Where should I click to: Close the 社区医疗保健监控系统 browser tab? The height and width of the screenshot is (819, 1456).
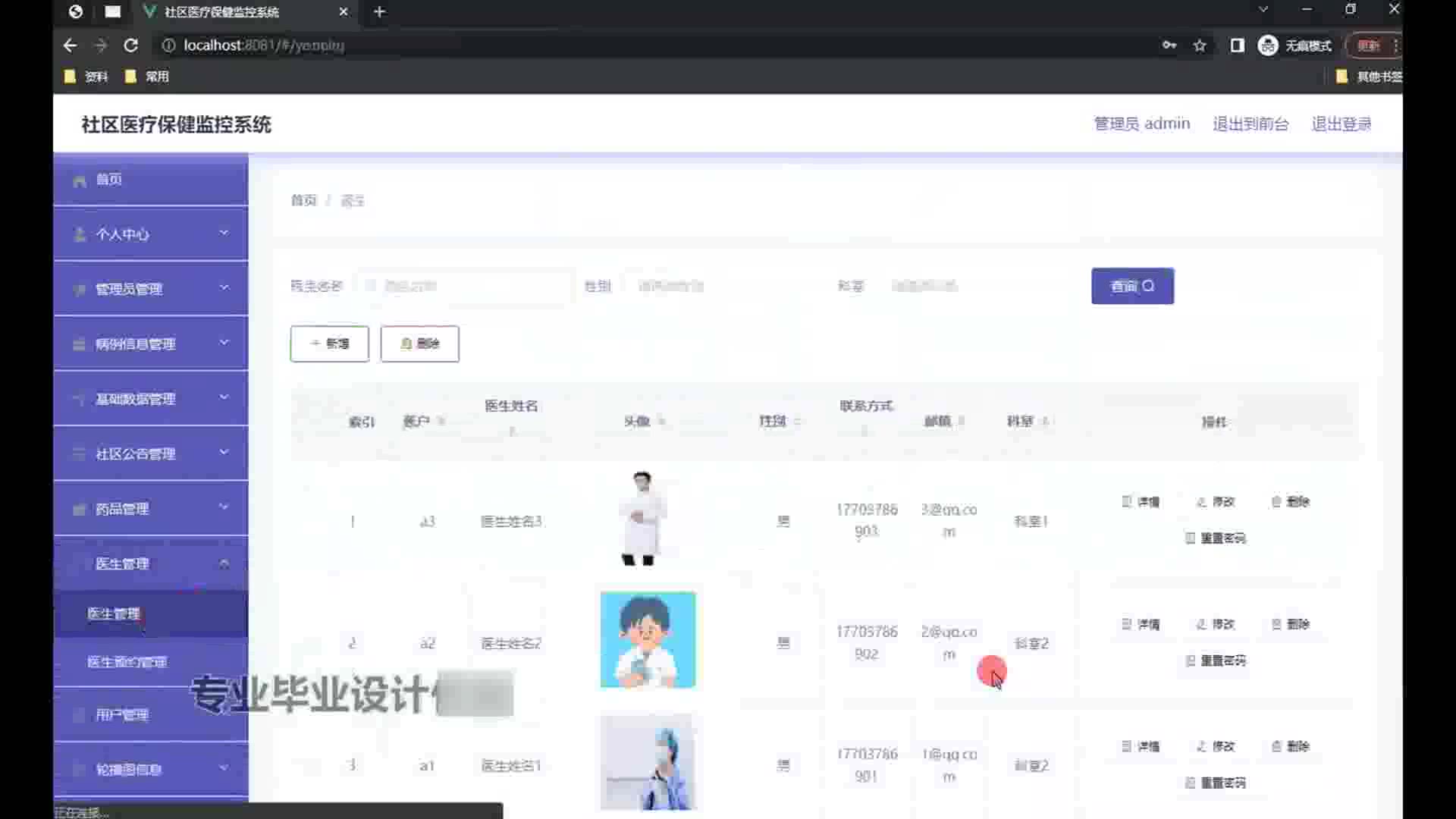(343, 12)
